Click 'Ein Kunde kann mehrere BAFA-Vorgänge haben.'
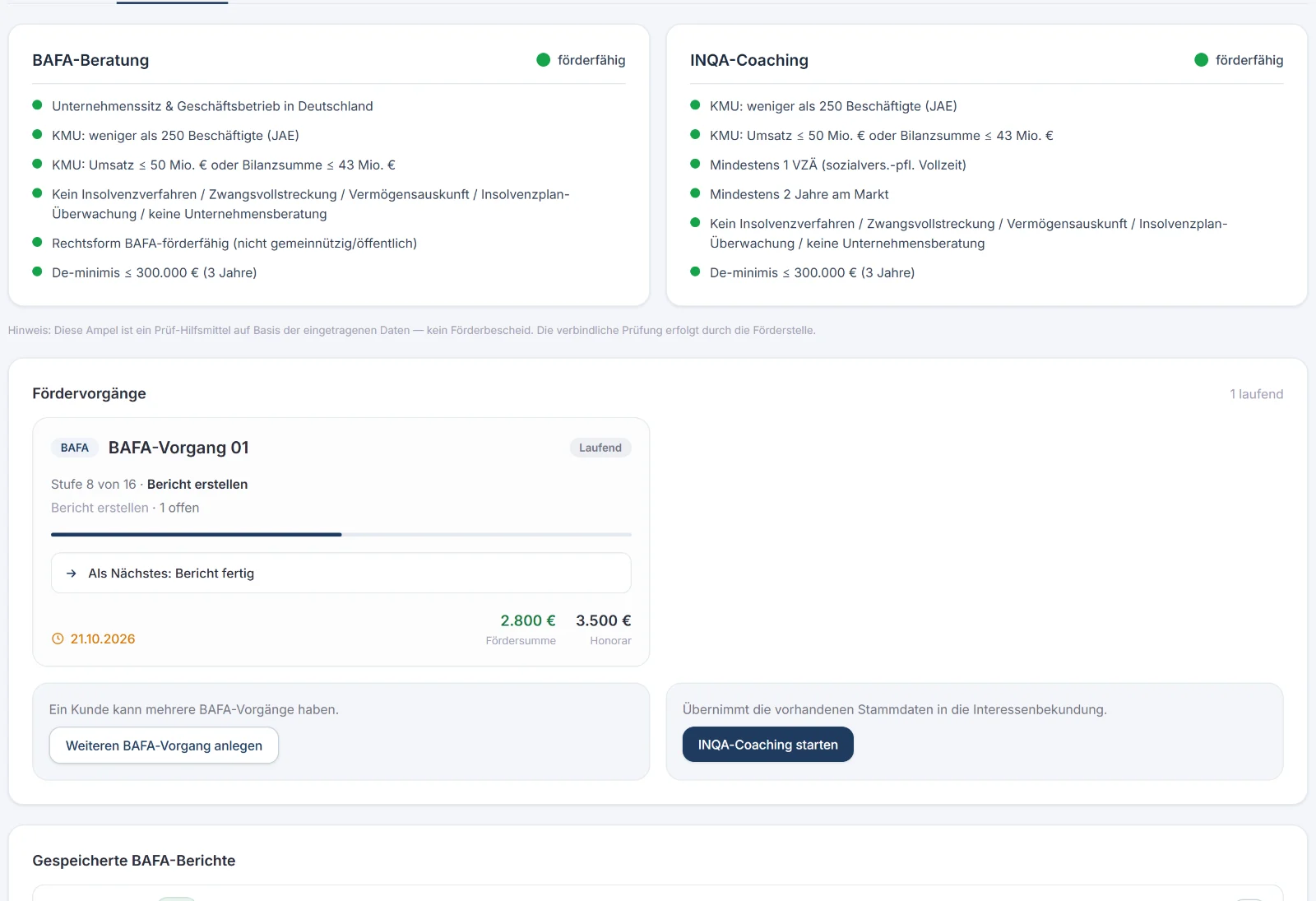Image resolution: width=1316 pixels, height=901 pixels. (194, 709)
